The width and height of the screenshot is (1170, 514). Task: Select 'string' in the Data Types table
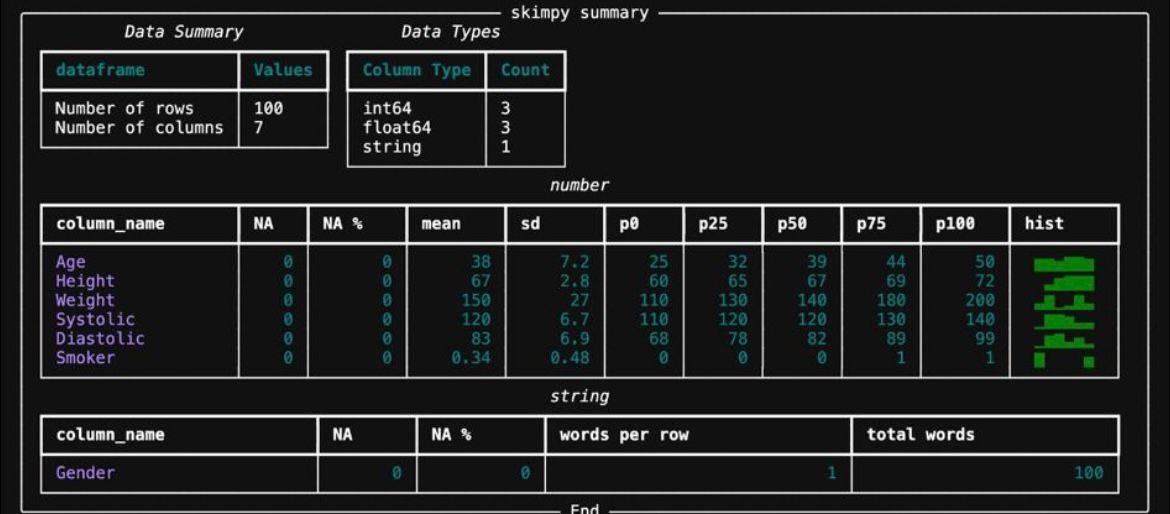pyautogui.click(x=392, y=147)
